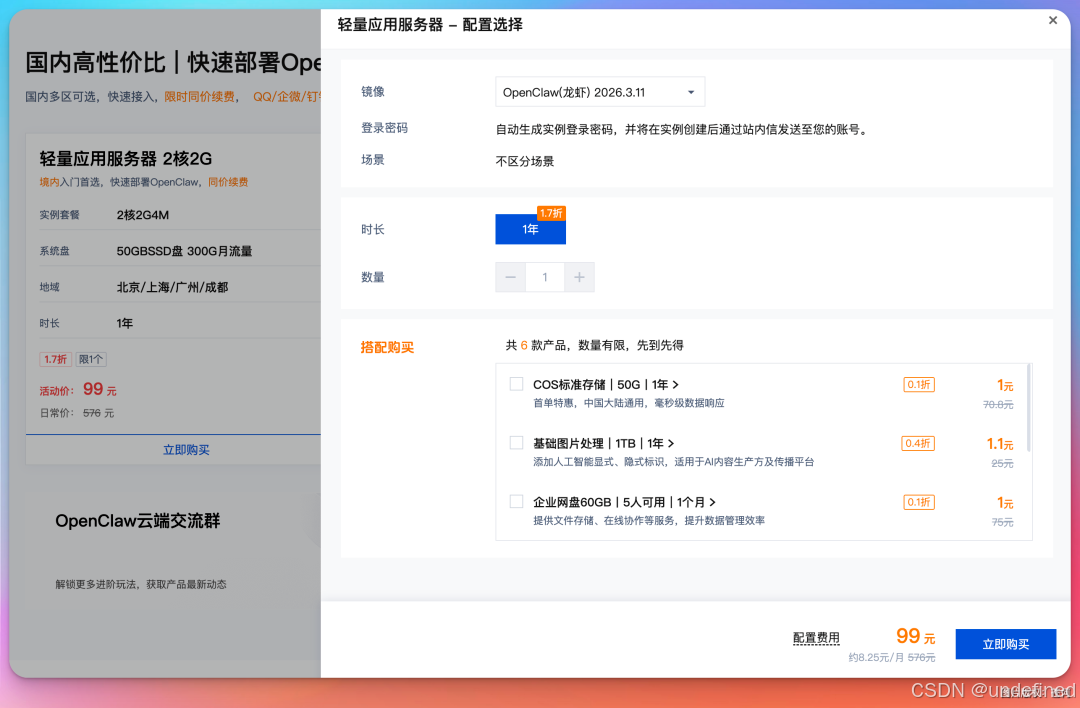This screenshot has height=708, width=1080.
Task: Click the 限1个 tag in background card
Action: 91,359
